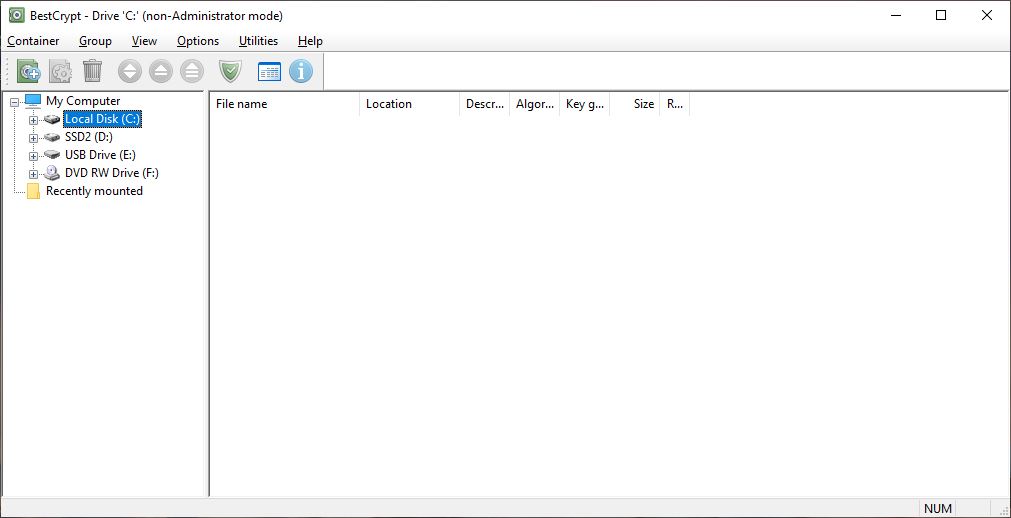Click the mount/dismount toggle arrows icon
1011x518 pixels.
click(x=130, y=71)
